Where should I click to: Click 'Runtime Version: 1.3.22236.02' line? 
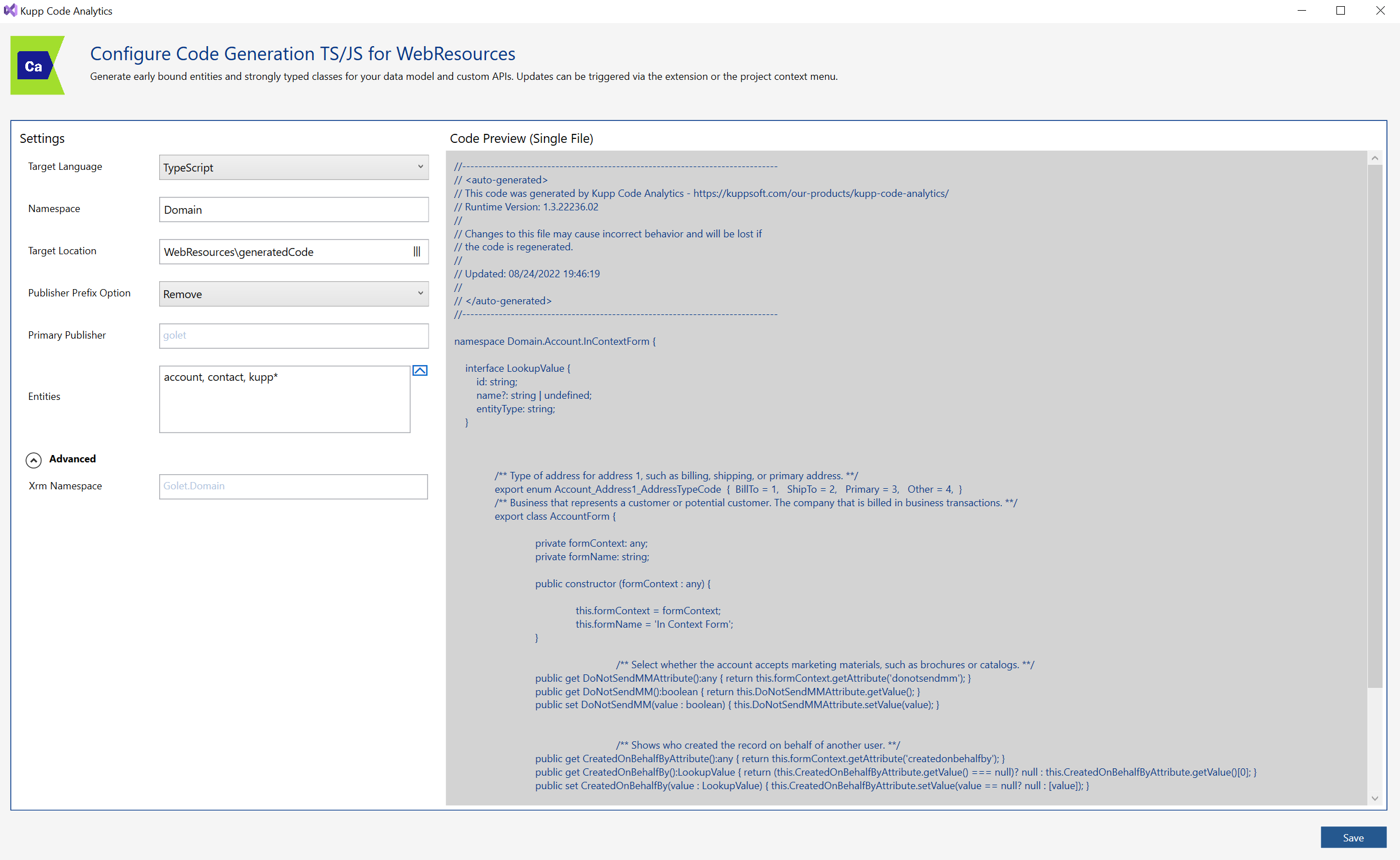(526, 206)
